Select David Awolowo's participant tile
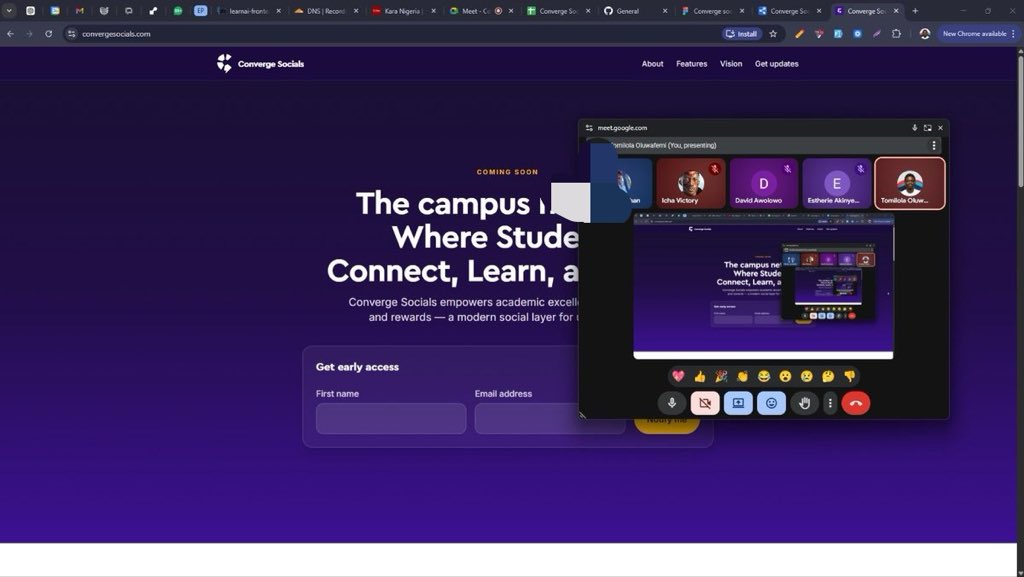This screenshot has width=1024, height=577. 763,183
